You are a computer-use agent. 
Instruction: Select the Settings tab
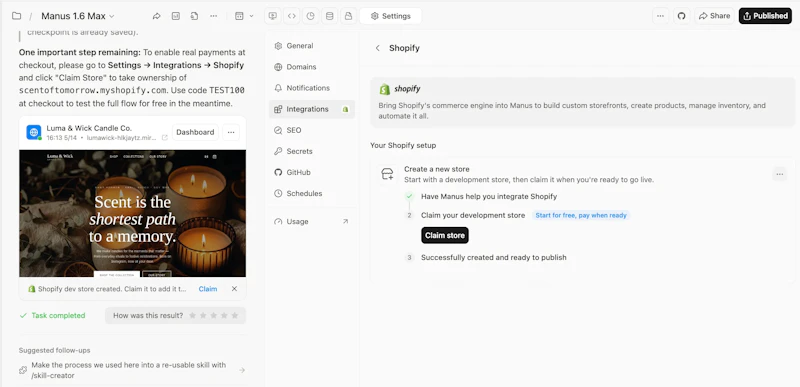[390, 16]
